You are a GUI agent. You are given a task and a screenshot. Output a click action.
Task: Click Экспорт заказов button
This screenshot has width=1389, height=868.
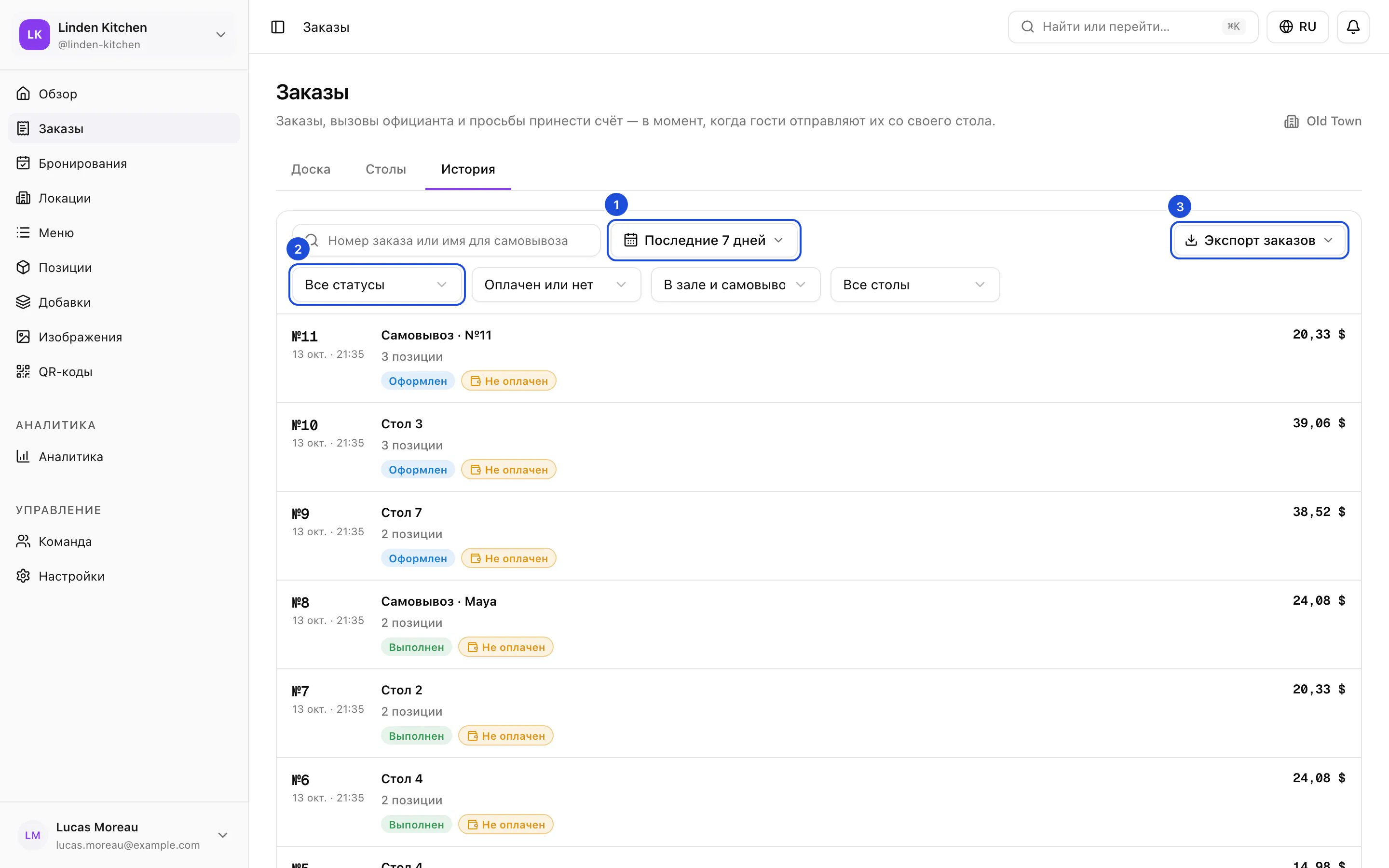1259,240
